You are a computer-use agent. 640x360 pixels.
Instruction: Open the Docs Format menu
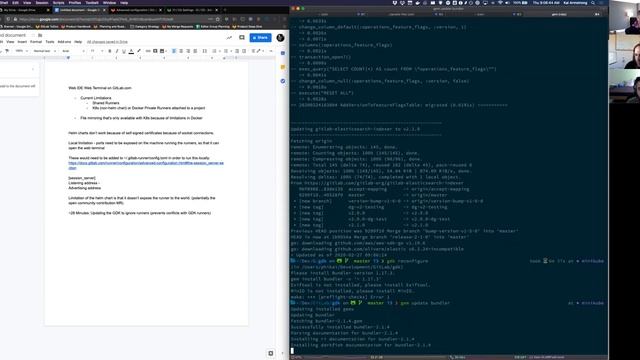click(x=36, y=42)
